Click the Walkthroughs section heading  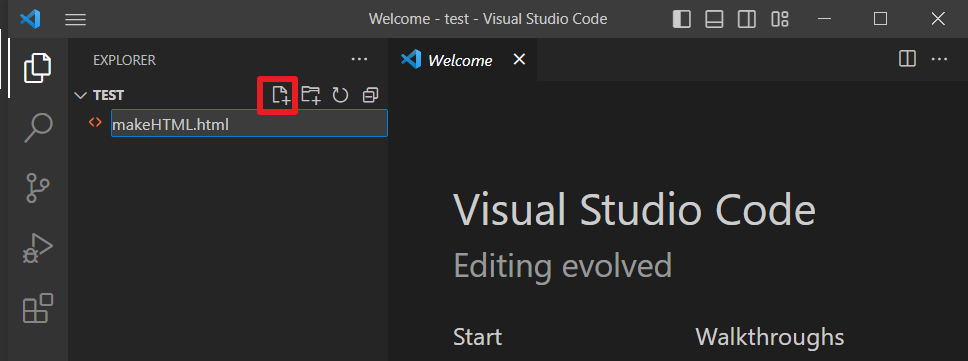pyautogui.click(x=770, y=338)
